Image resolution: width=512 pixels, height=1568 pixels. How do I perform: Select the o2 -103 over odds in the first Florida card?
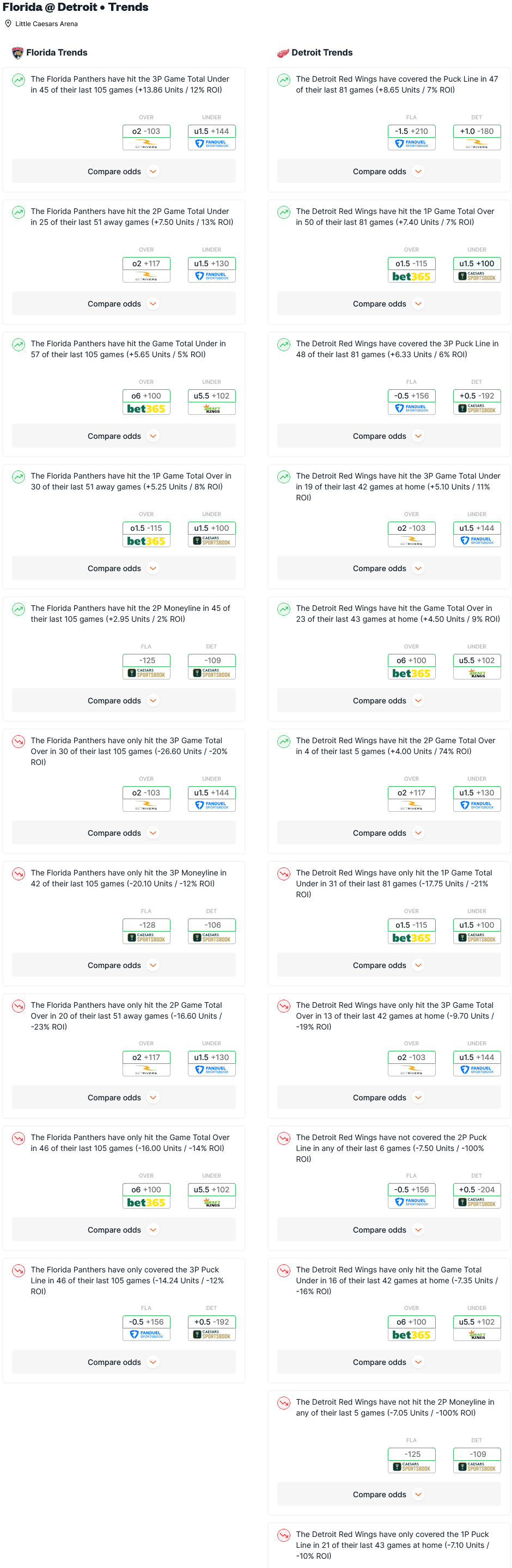tap(146, 131)
